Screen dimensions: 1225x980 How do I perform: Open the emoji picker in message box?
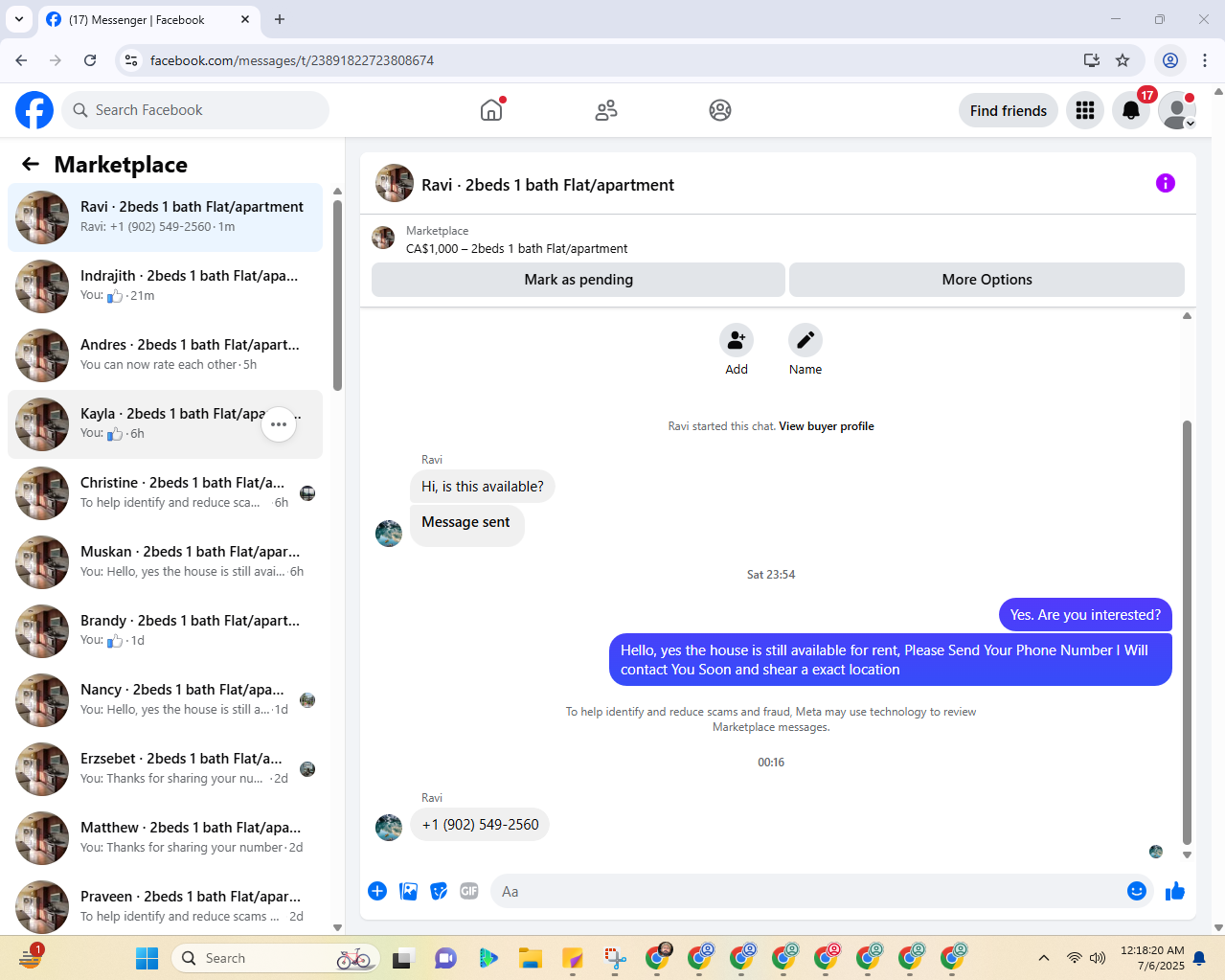pos(1137,891)
